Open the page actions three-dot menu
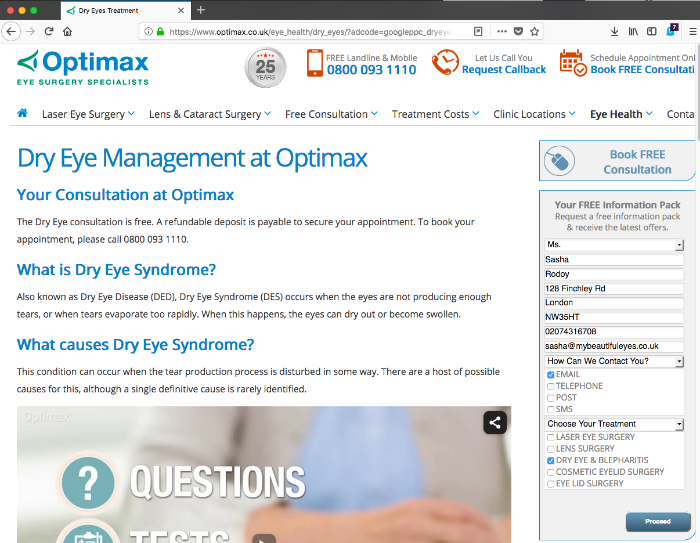700x543 pixels. 502,31
